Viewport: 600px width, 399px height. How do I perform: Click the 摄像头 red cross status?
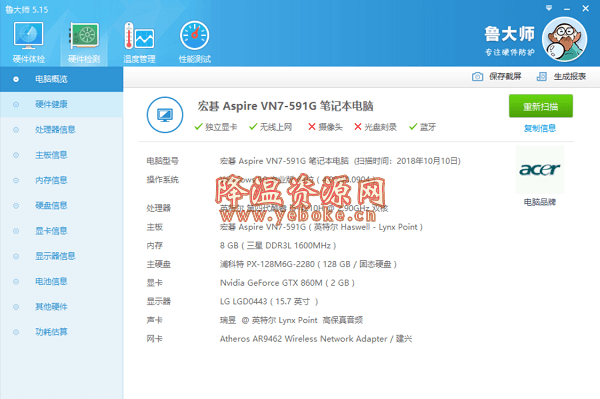click(x=325, y=127)
